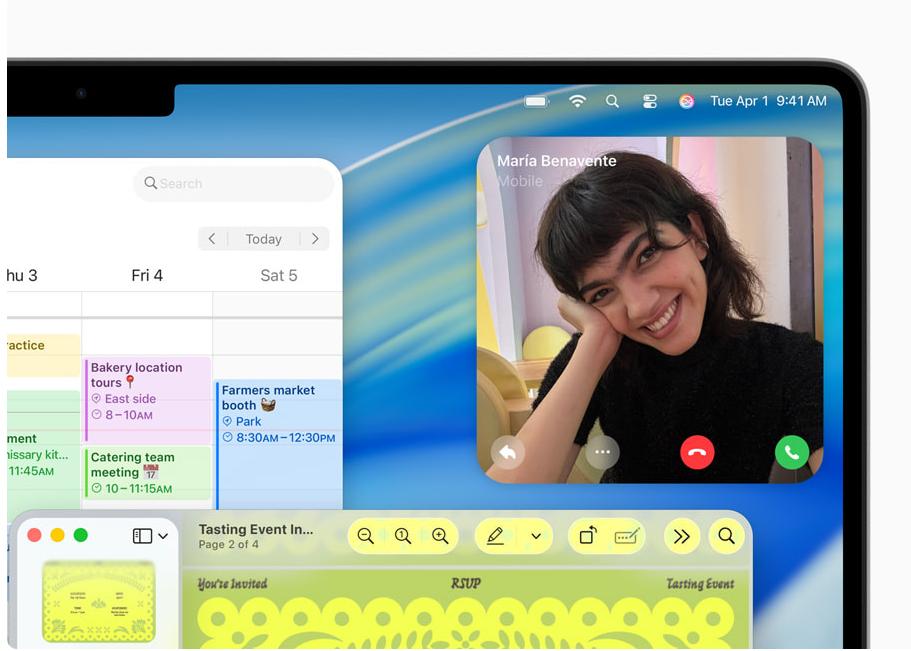Image resolution: width=911 pixels, height=651 pixels.
Task: Show more toolbar items in Preview
Action: [682, 536]
